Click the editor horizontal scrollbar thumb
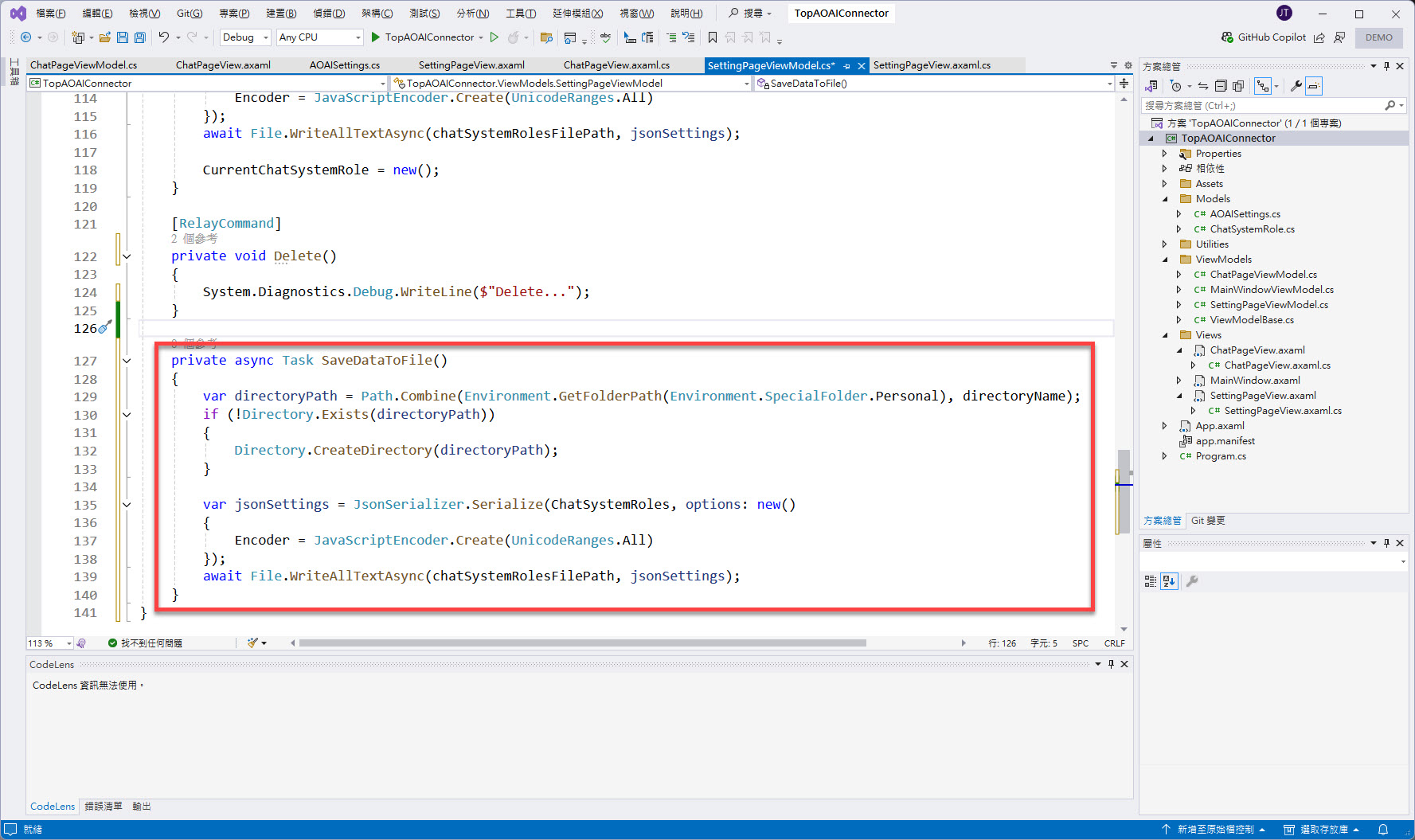The width and height of the screenshot is (1415, 840). 582,643
